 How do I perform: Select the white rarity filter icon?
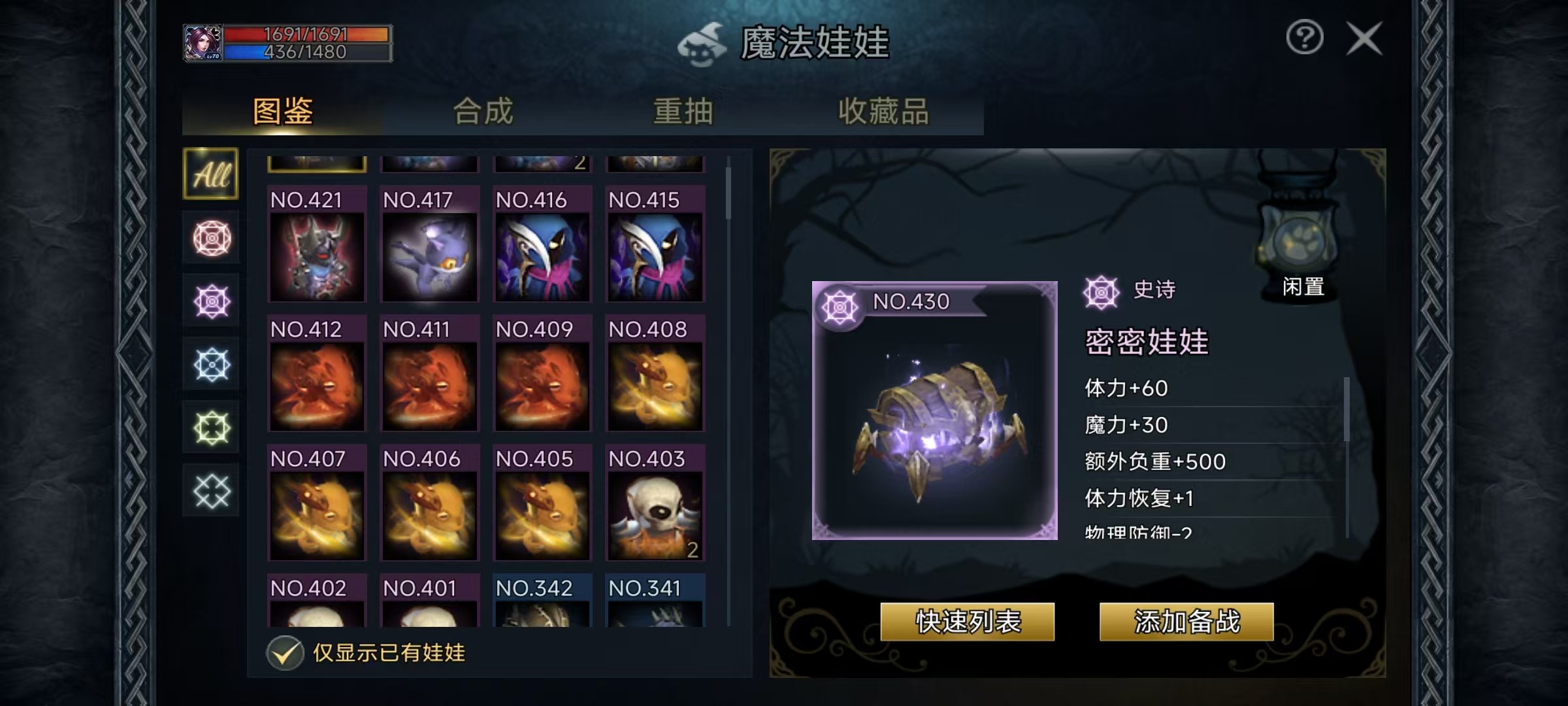pyautogui.click(x=212, y=491)
